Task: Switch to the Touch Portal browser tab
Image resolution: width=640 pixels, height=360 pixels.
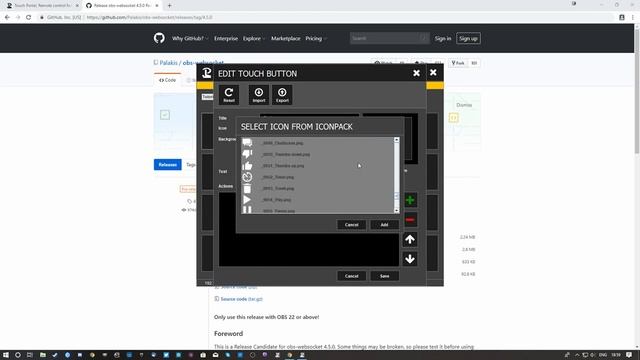Action: click(x=42, y=6)
